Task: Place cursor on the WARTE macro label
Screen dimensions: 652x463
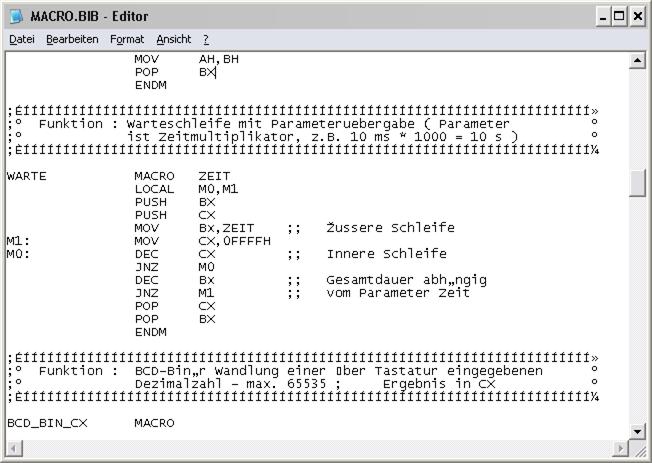Action: point(27,176)
